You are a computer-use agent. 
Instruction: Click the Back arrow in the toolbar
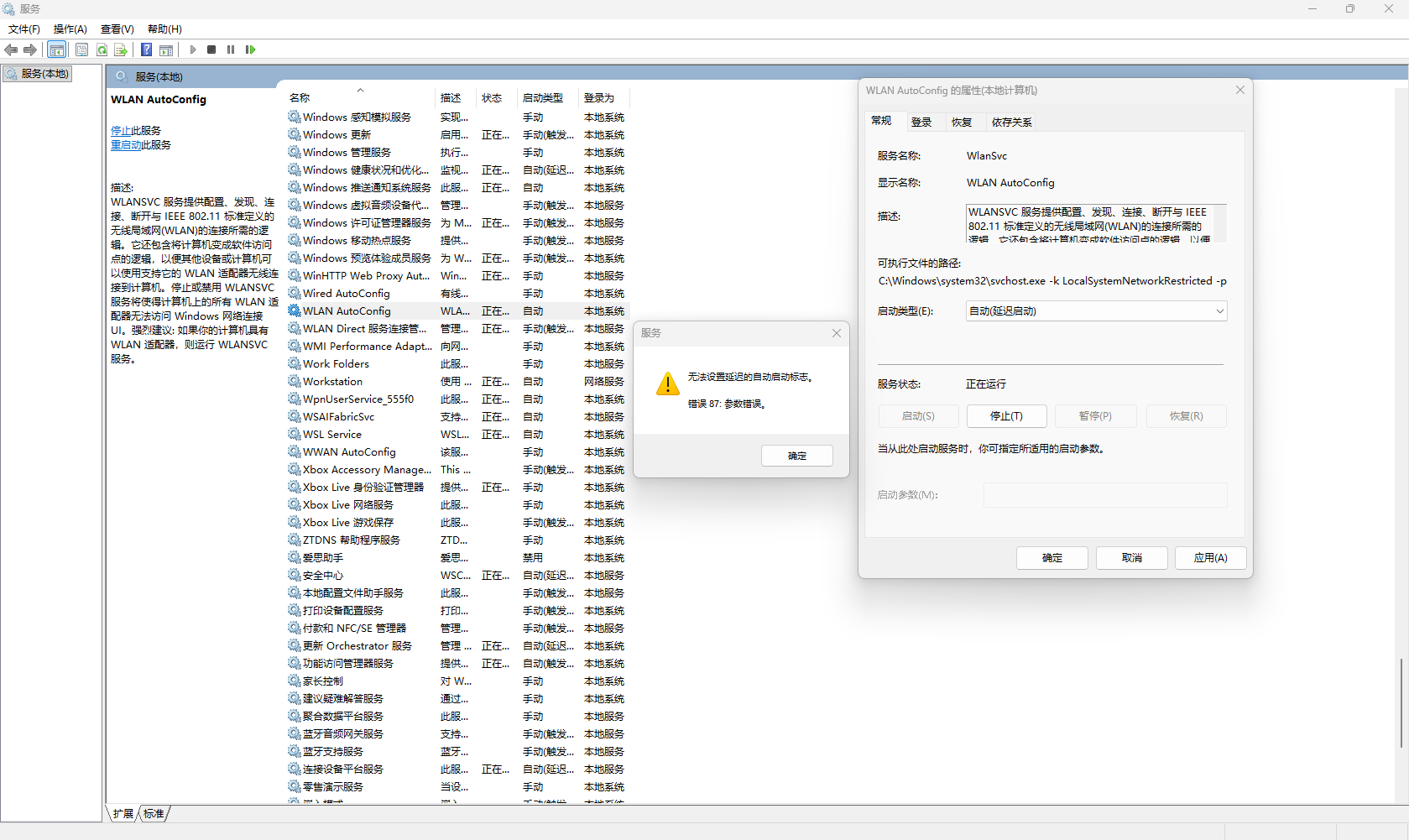[x=11, y=50]
